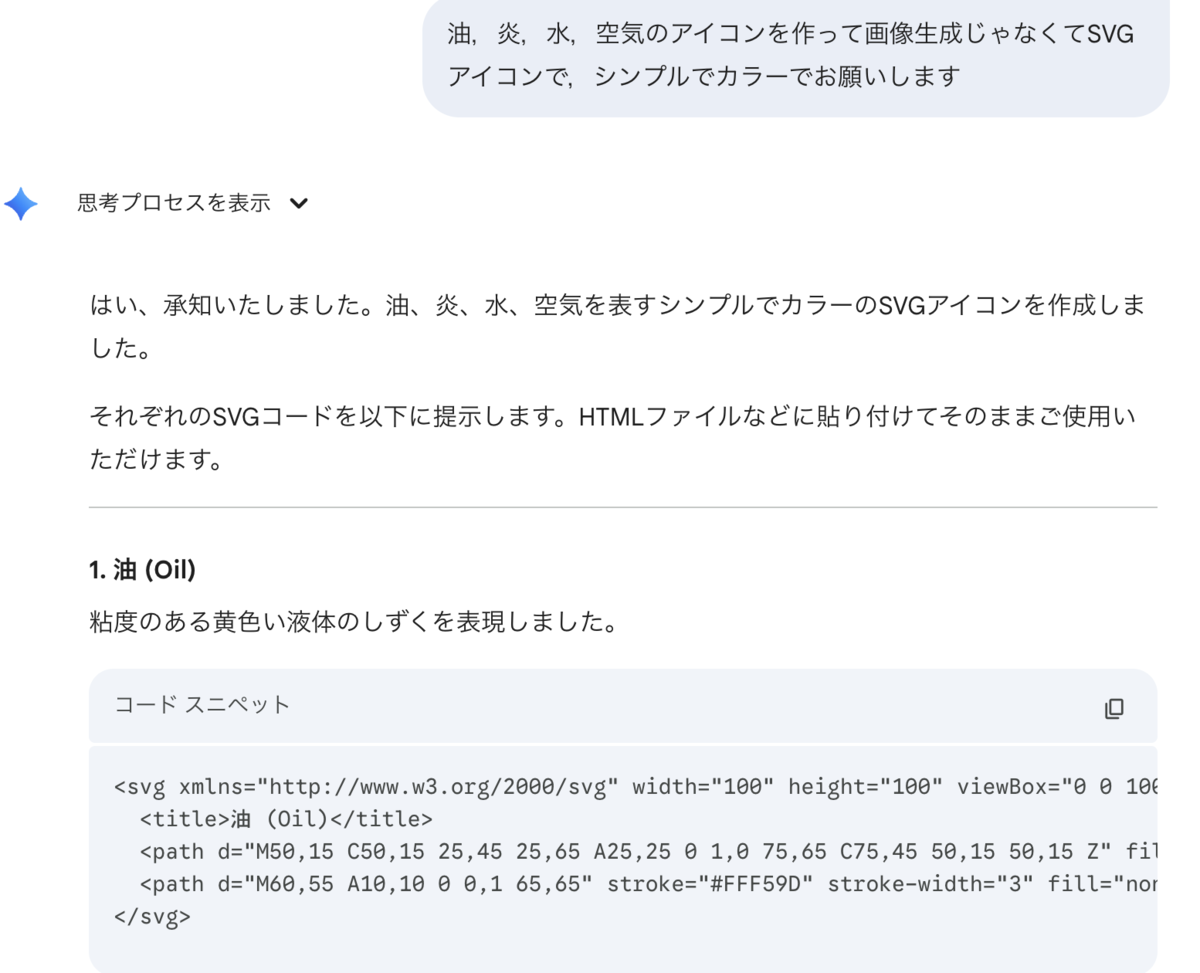Viewport: 1200px width, 973px height.
Task: Select the user prompt message bubble
Action: [x=796, y=57]
